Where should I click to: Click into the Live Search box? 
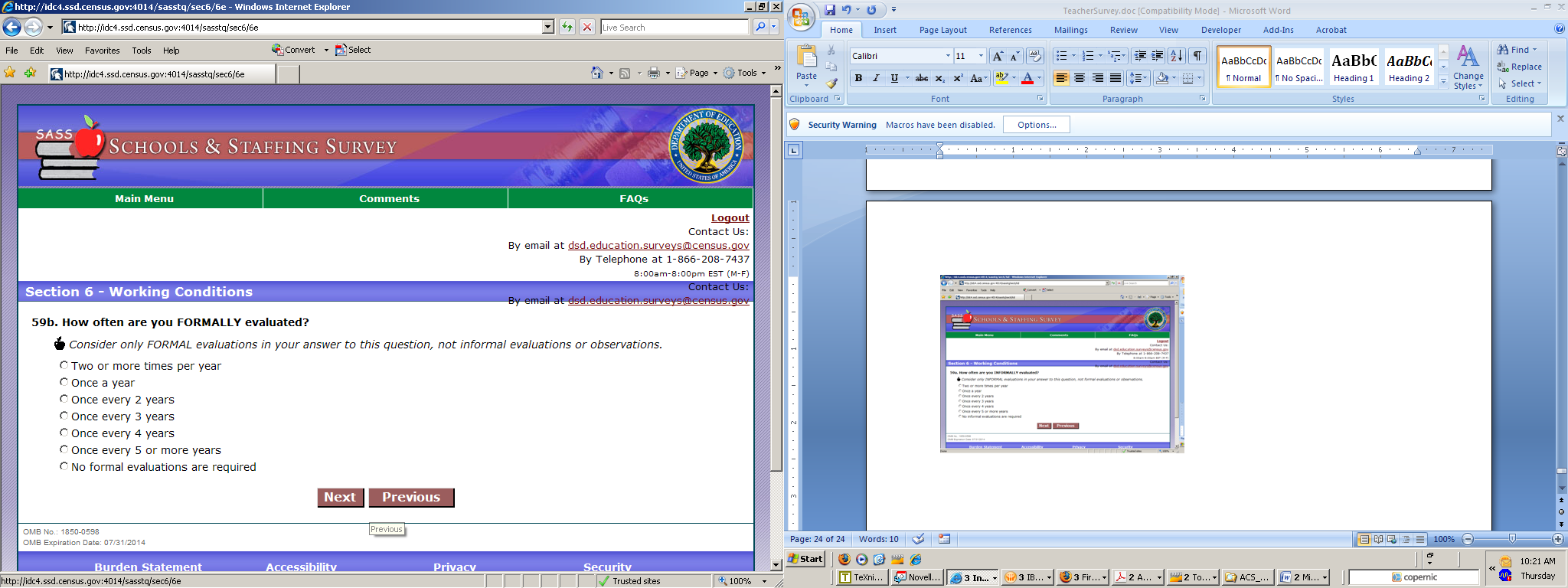(674, 28)
